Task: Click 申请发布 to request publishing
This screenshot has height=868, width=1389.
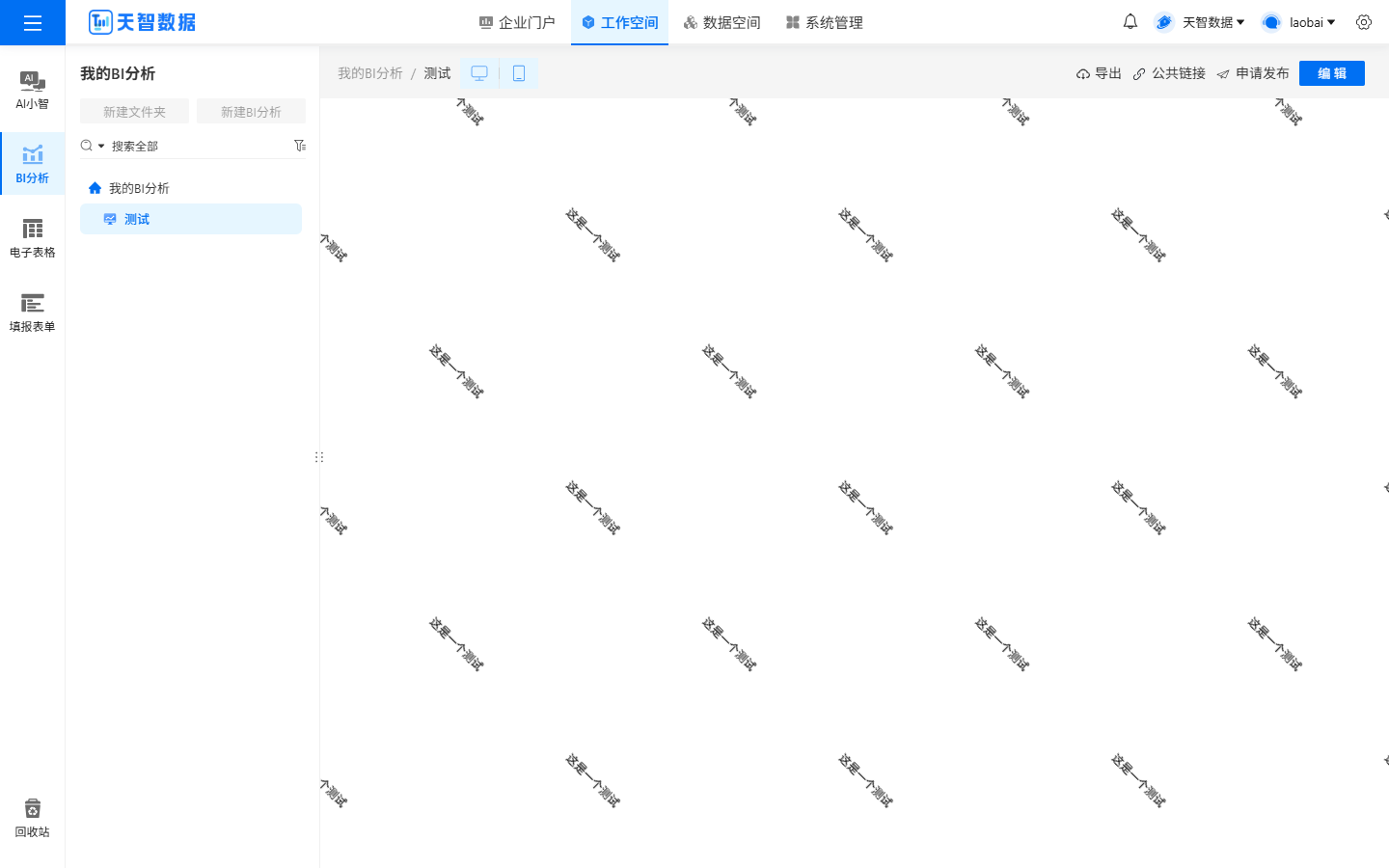Action: (x=1253, y=73)
